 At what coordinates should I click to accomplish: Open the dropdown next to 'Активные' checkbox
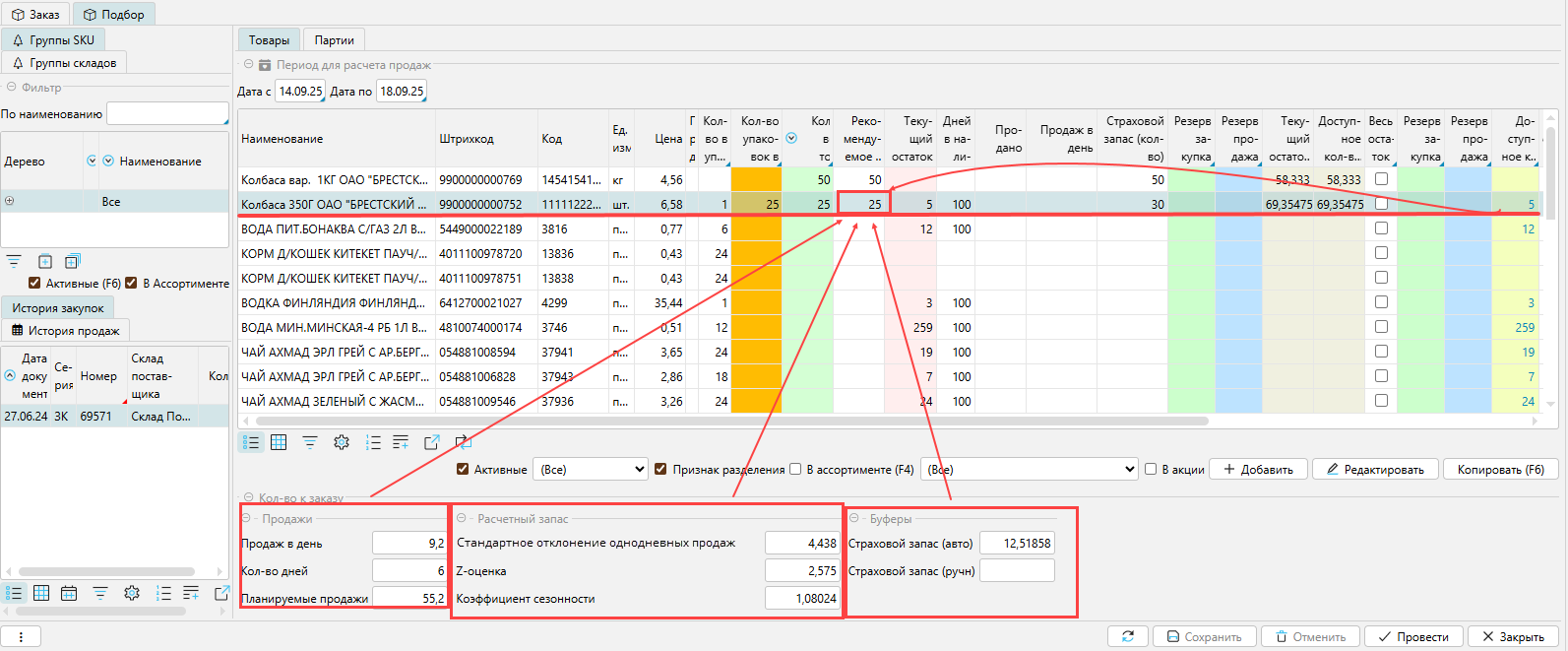click(x=591, y=470)
